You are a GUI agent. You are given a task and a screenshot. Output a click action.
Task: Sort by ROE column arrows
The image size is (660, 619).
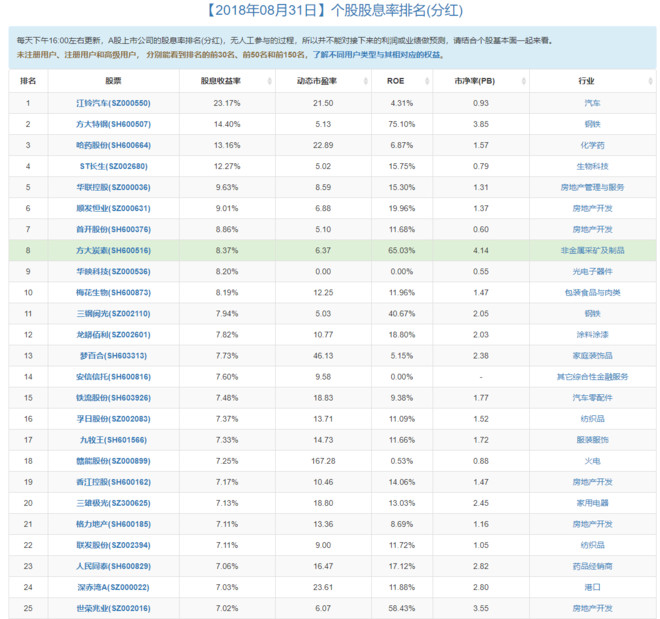click(427, 81)
